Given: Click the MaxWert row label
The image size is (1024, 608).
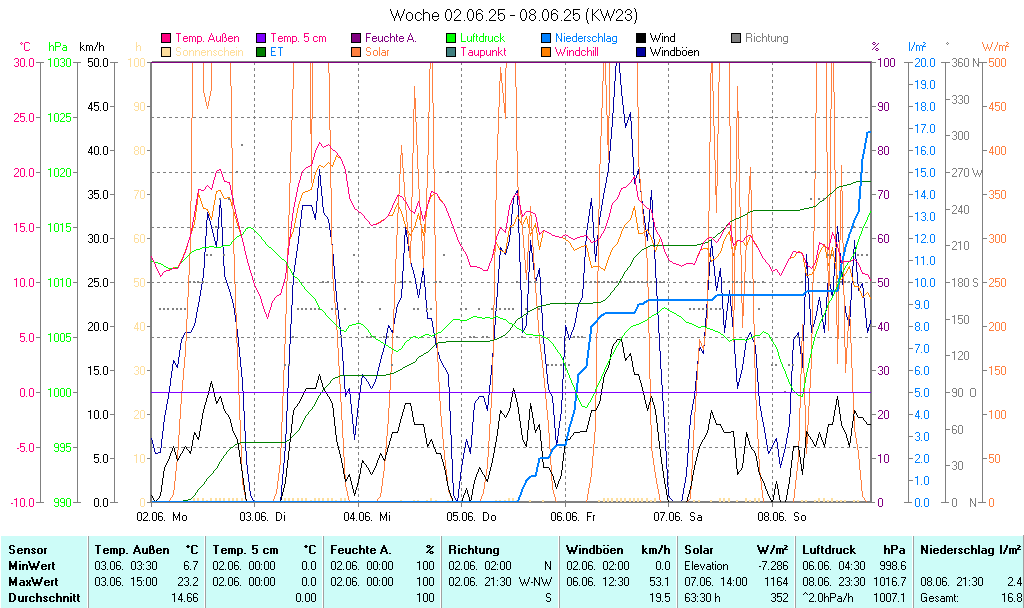Looking at the screenshot, I should click(x=33, y=582).
